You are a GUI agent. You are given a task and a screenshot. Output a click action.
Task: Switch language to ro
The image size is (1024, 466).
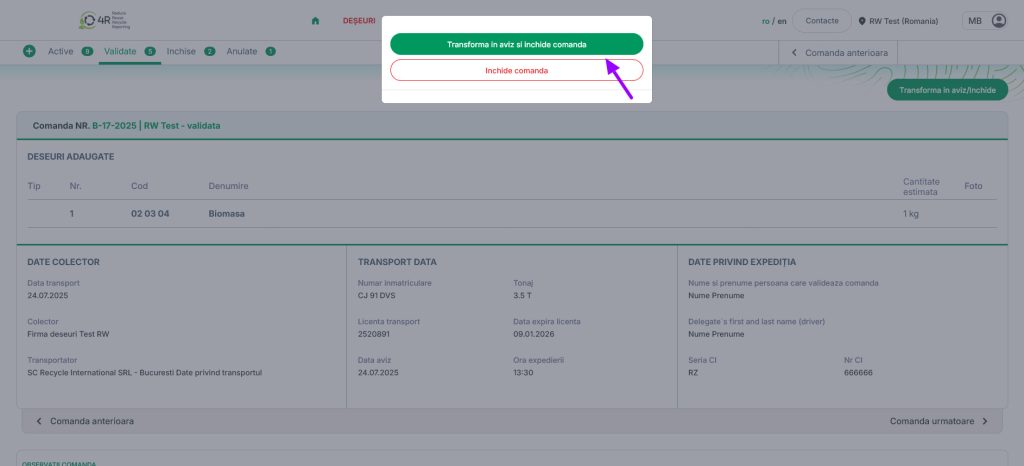(766, 20)
